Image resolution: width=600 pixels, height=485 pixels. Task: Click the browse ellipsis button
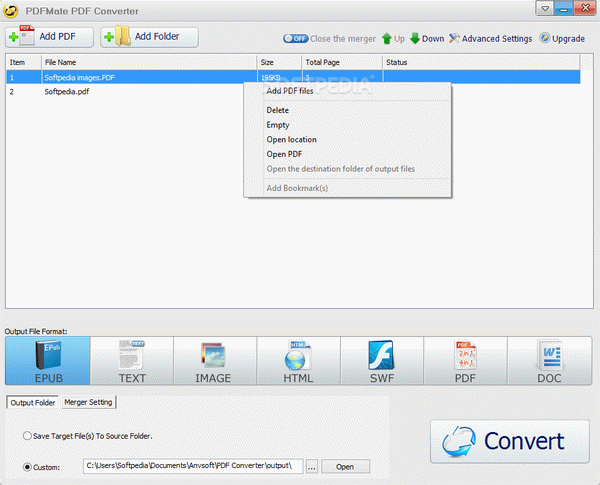(x=312, y=467)
